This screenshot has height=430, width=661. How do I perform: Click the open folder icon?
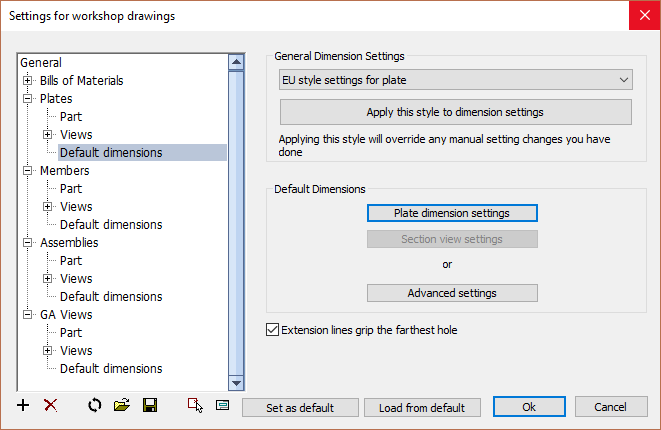pyautogui.click(x=122, y=406)
